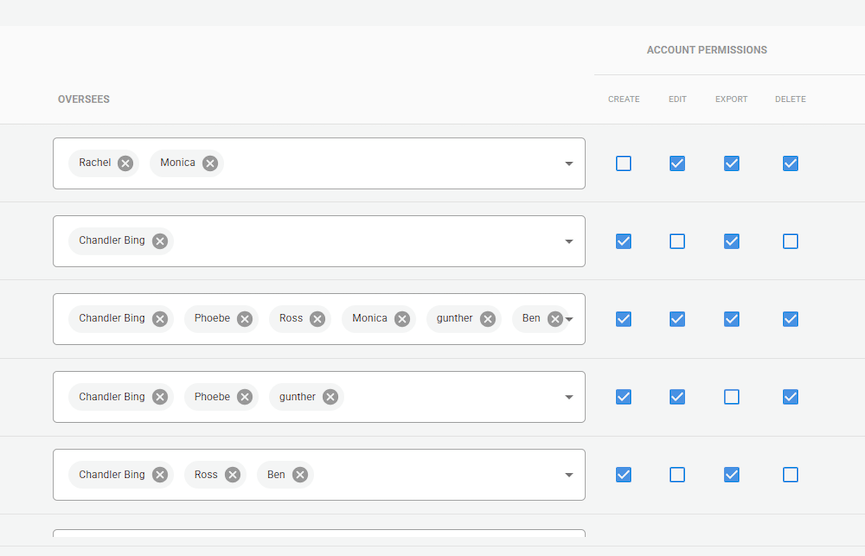Remove gunther from the six-chip row
The height and width of the screenshot is (556, 865).
(x=487, y=319)
